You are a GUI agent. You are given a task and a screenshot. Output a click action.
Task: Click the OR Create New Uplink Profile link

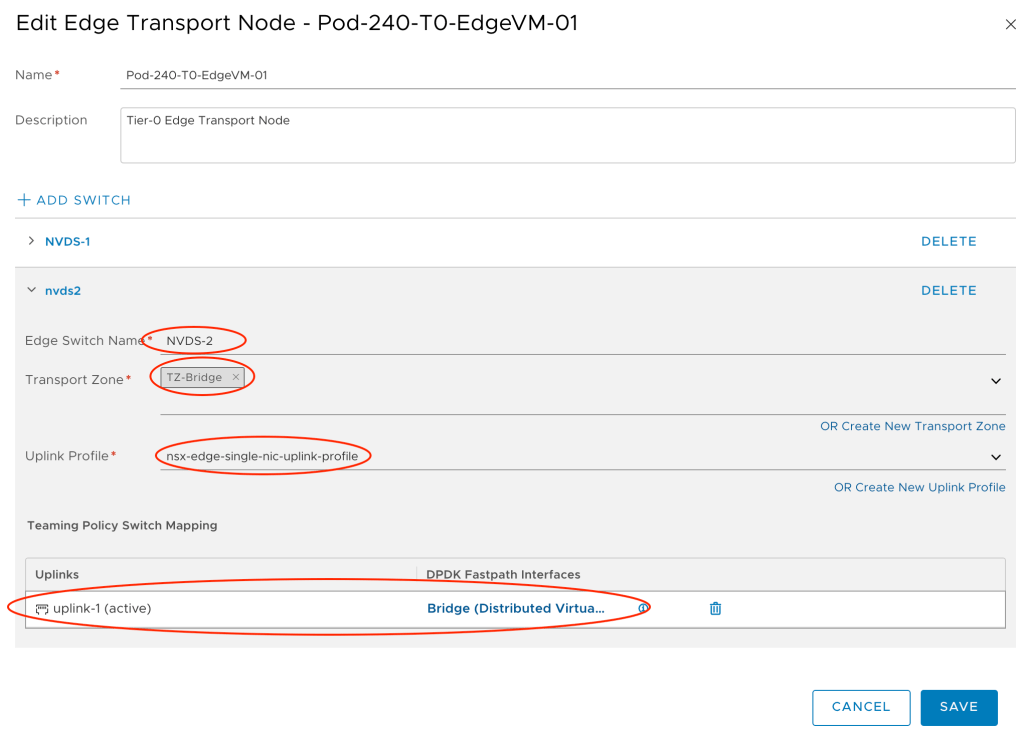tap(919, 487)
